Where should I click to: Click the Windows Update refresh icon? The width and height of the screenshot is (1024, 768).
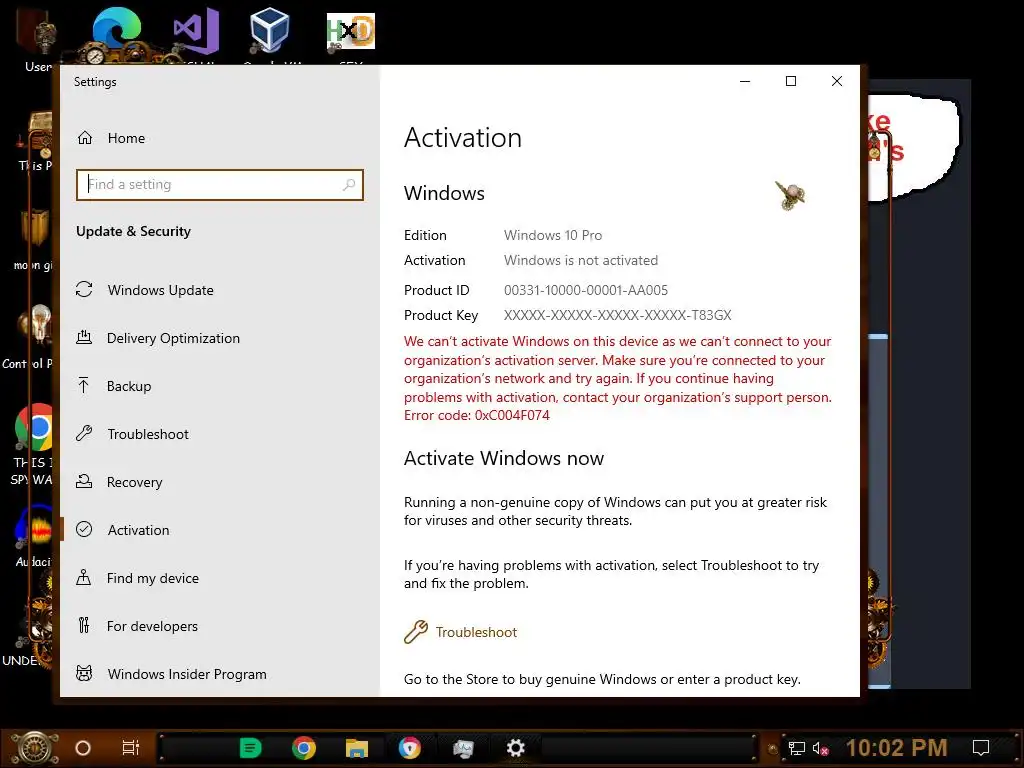click(84, 289)
